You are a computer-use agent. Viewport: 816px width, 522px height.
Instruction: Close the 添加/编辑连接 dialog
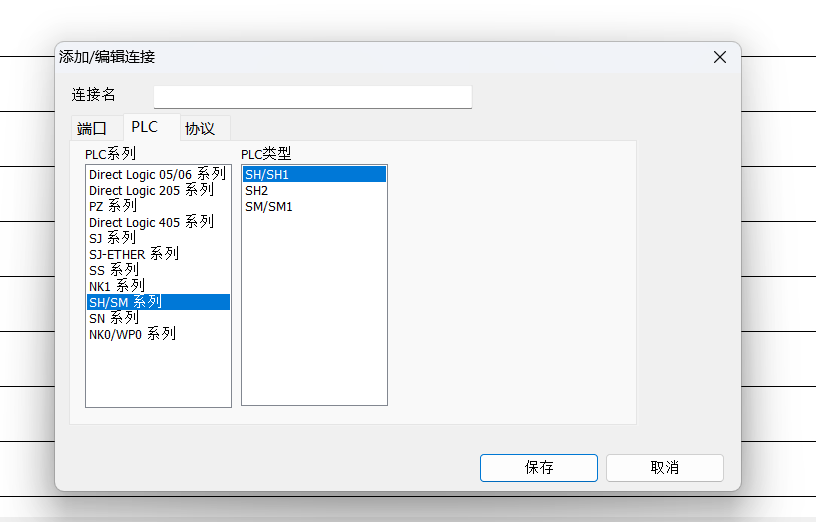pos(719,57)
